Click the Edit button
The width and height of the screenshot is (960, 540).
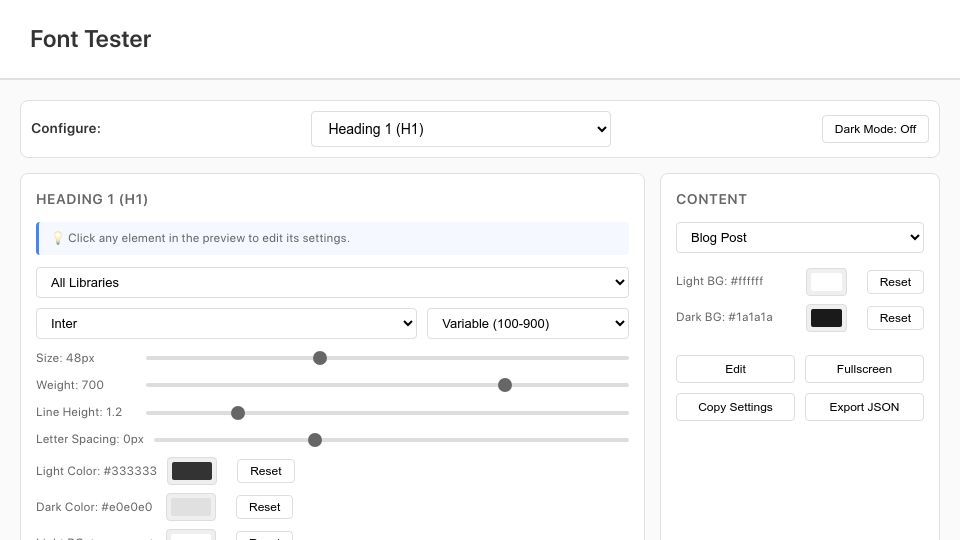735,369
